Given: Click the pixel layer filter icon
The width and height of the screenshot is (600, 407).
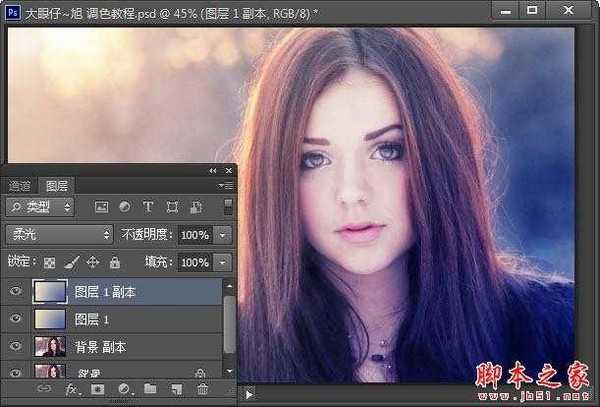Looking at the screenshot, I should [x=101, y=207].
